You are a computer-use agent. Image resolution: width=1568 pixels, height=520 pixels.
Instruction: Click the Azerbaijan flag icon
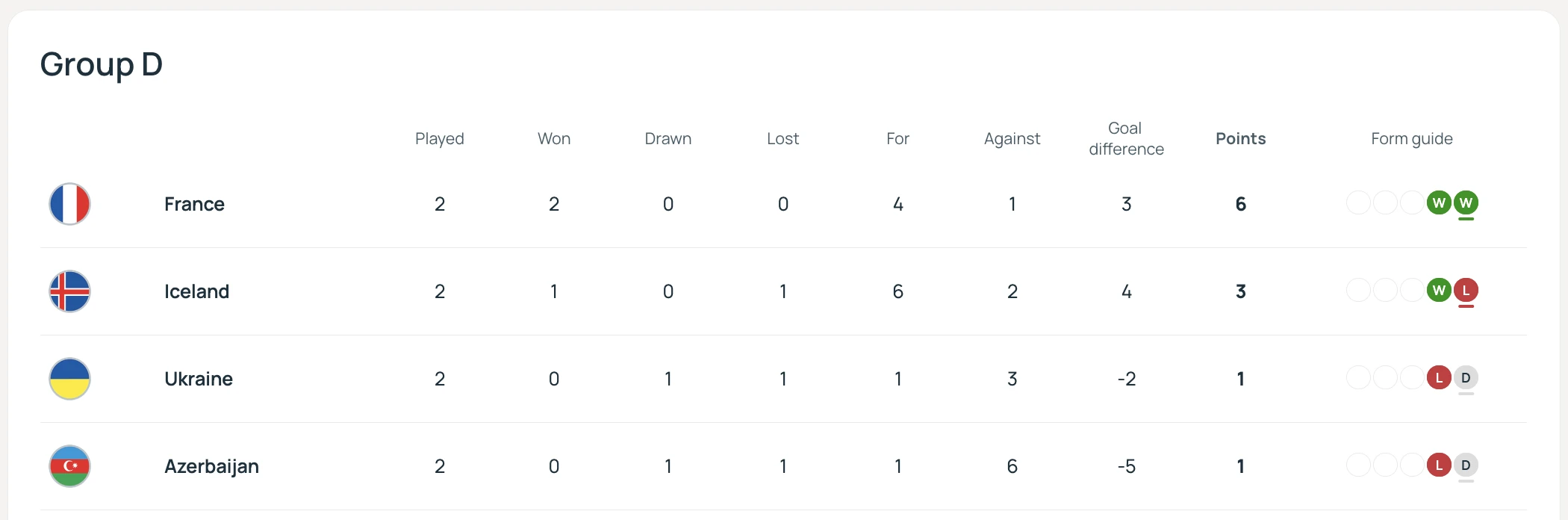coord(69,466)
